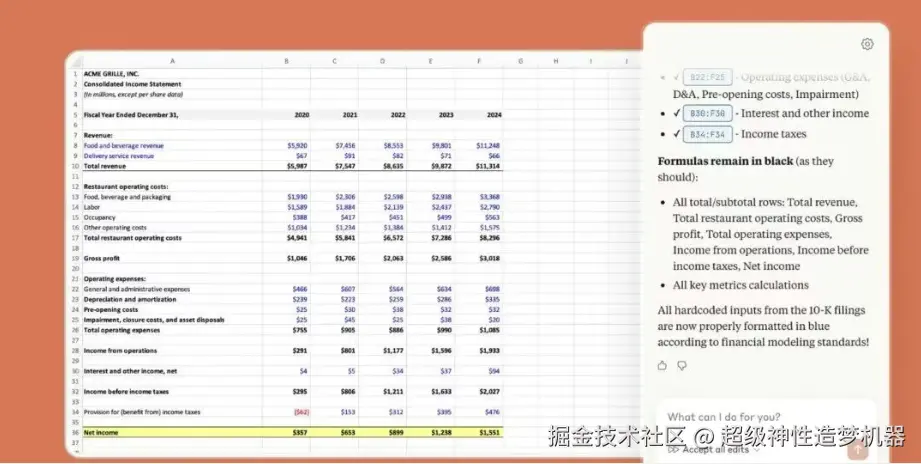Click Total operating expenses value $1,085
921x464 pixels.
click(489, 330)
